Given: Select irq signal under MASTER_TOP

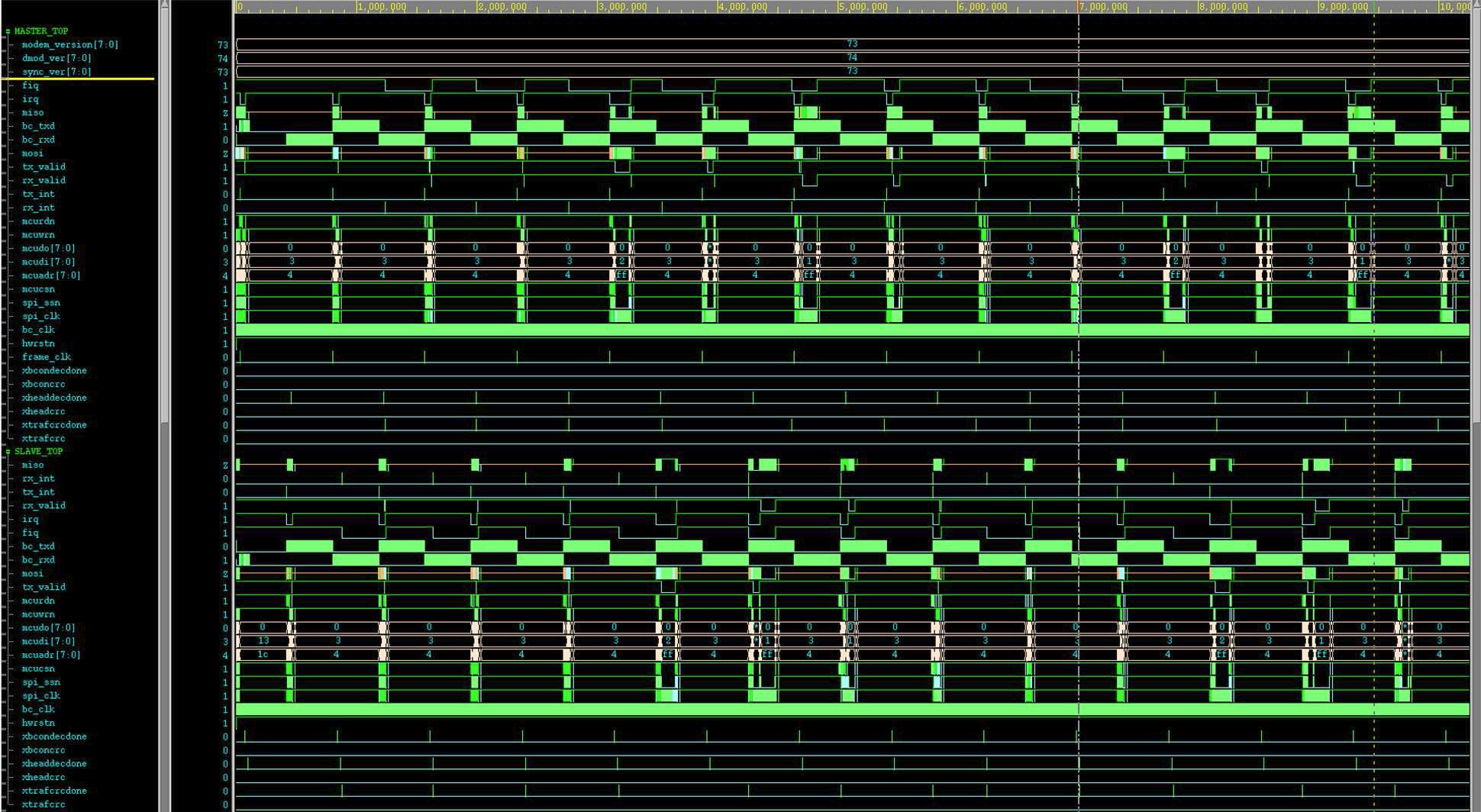Looking at the screenshot, I should click(30, 99).
